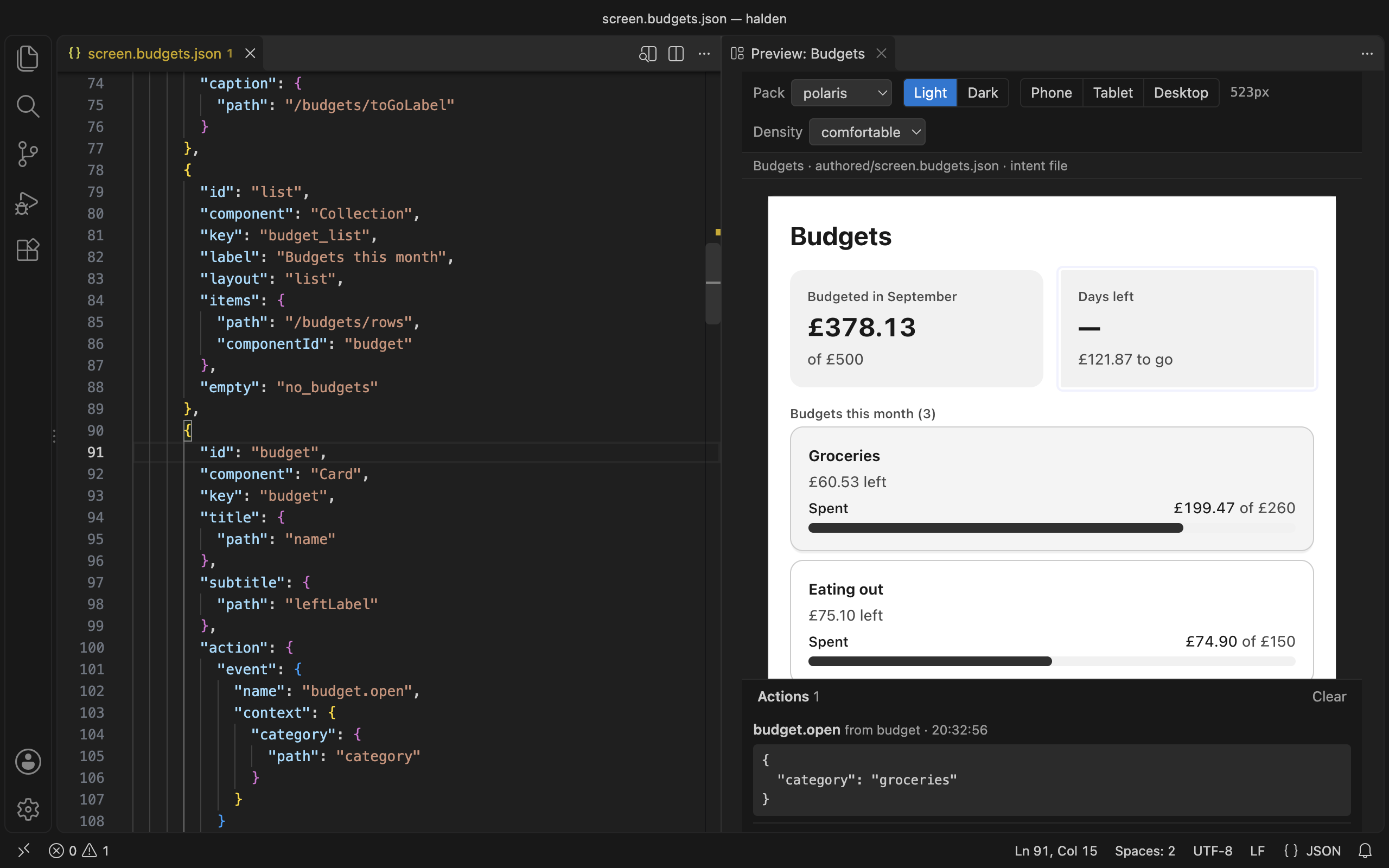Open notifications bell in status bar
Viewport: 1389px width, 868px height.
1366,850
